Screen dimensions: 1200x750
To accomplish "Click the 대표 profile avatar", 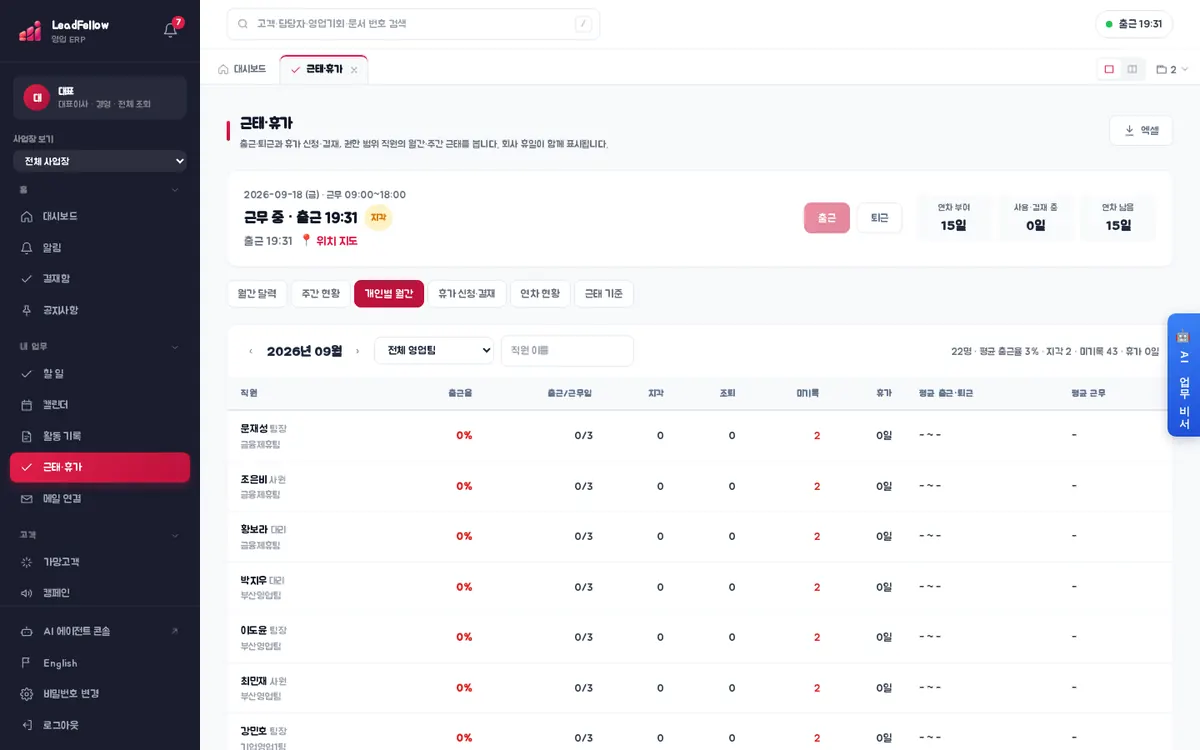I will 37,97.
